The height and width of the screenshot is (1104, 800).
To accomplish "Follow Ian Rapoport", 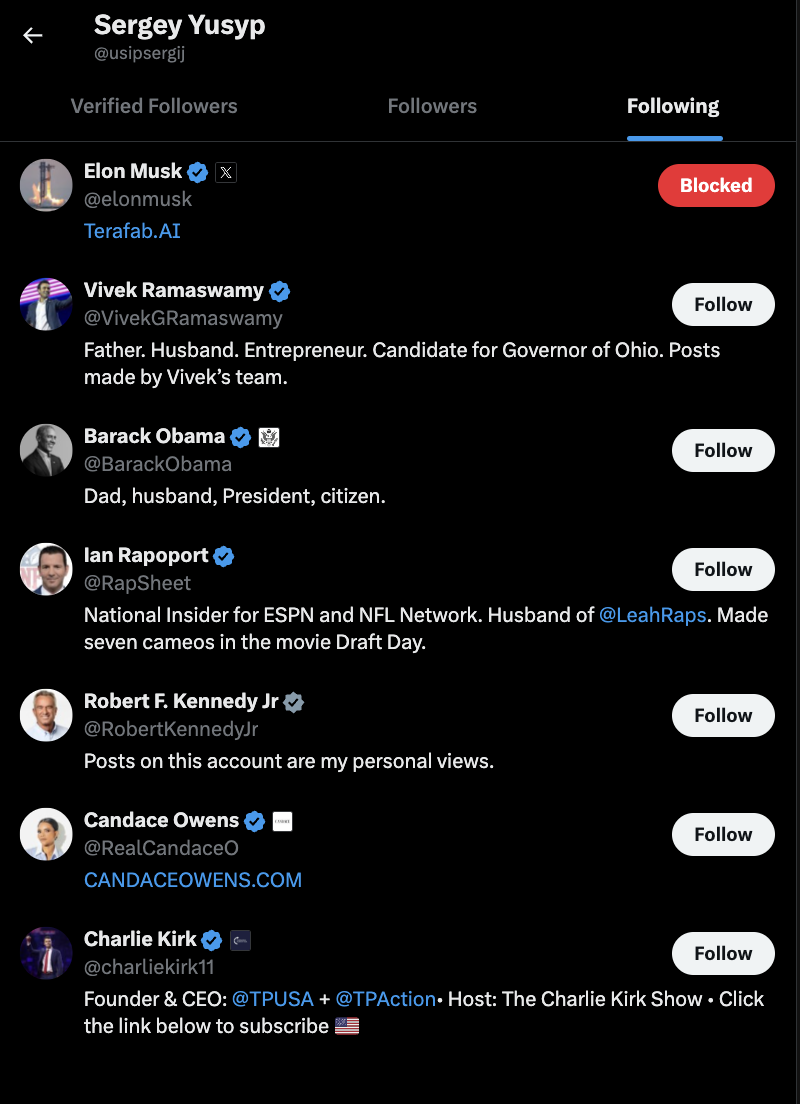I will [723, 569].
